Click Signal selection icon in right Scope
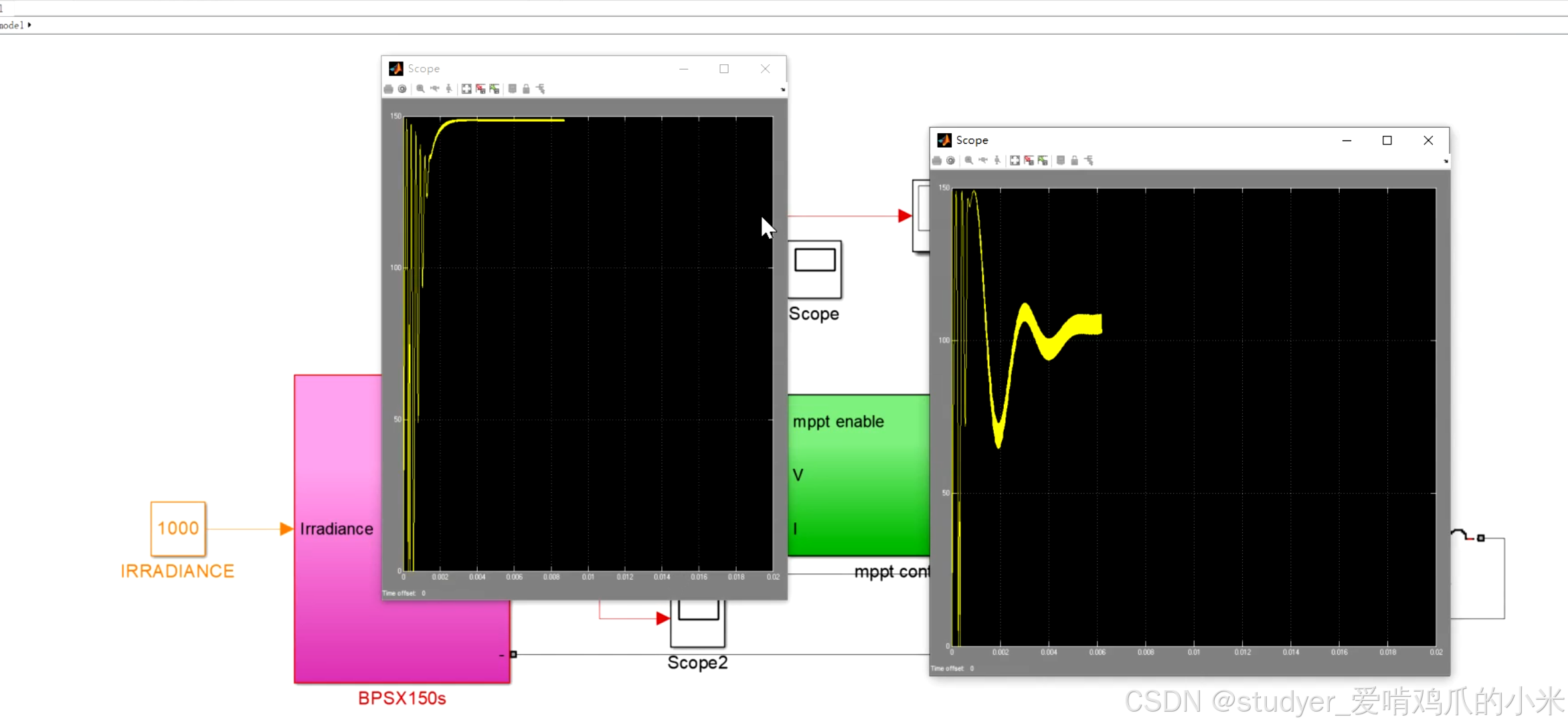Viewport: 1568px width, 727px height. (x=1089, y=161)
